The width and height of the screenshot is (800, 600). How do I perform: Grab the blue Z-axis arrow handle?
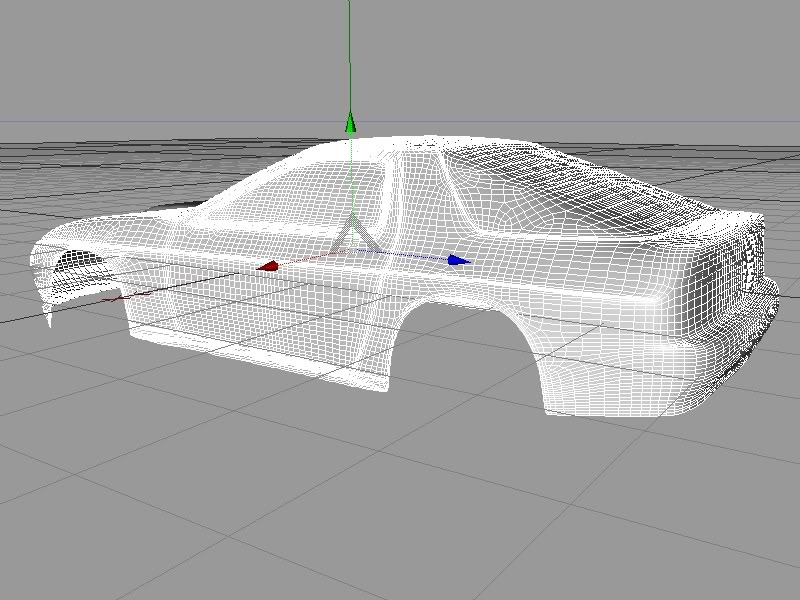point(459,260)
